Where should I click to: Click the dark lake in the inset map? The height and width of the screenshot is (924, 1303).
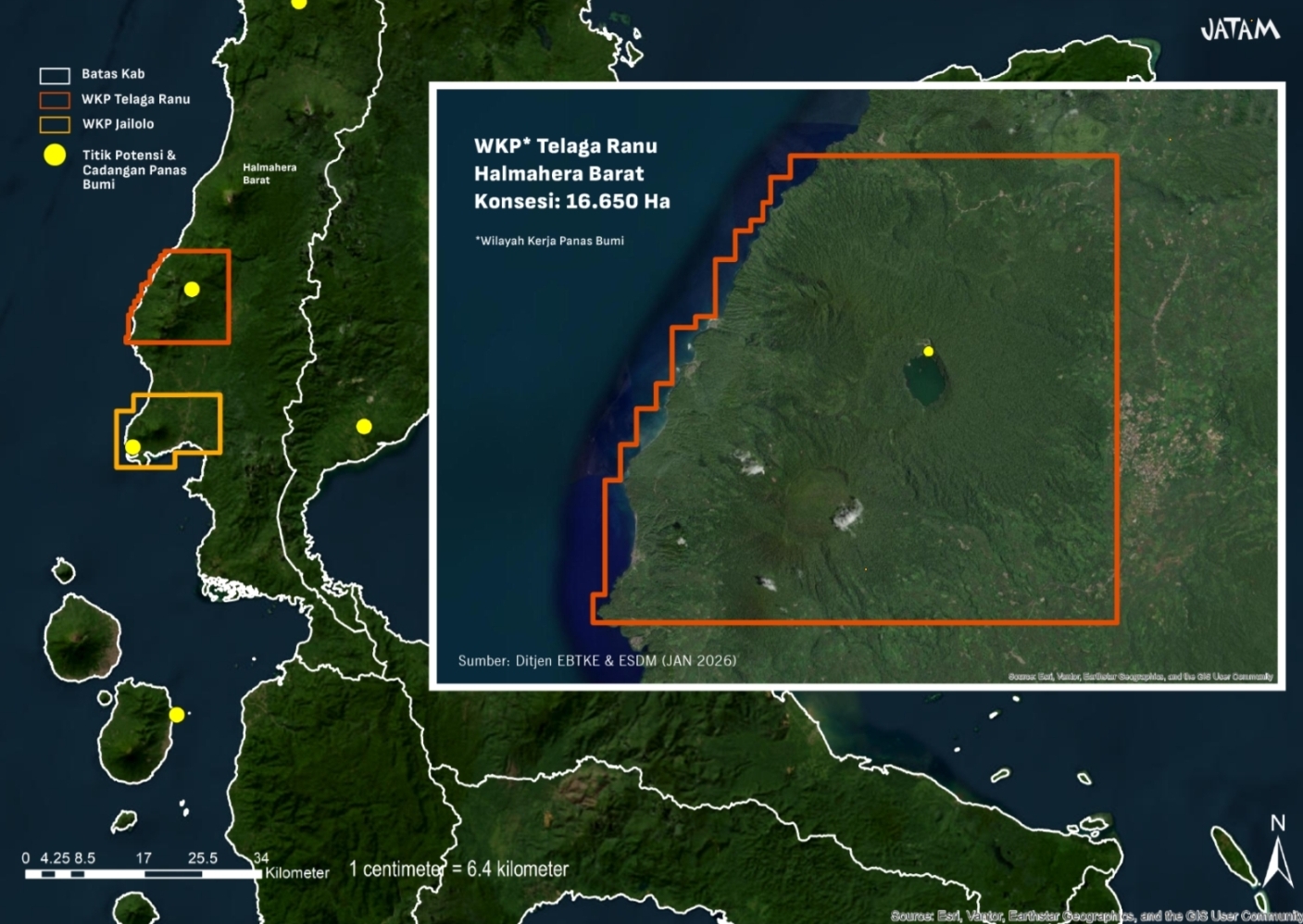point(925,381)
